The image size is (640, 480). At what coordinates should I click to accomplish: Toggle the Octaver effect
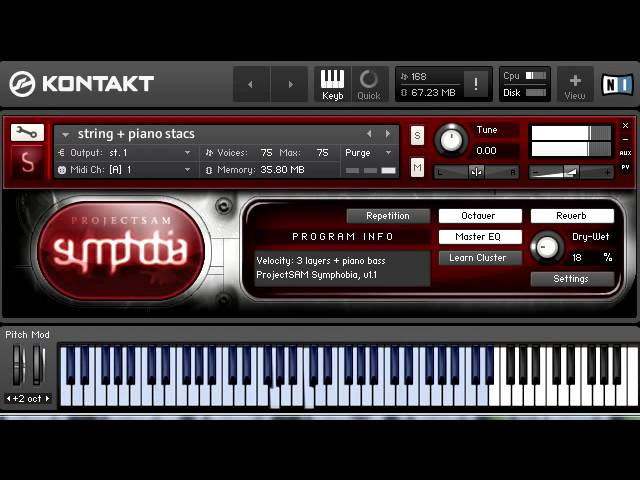tap(480, 216)
